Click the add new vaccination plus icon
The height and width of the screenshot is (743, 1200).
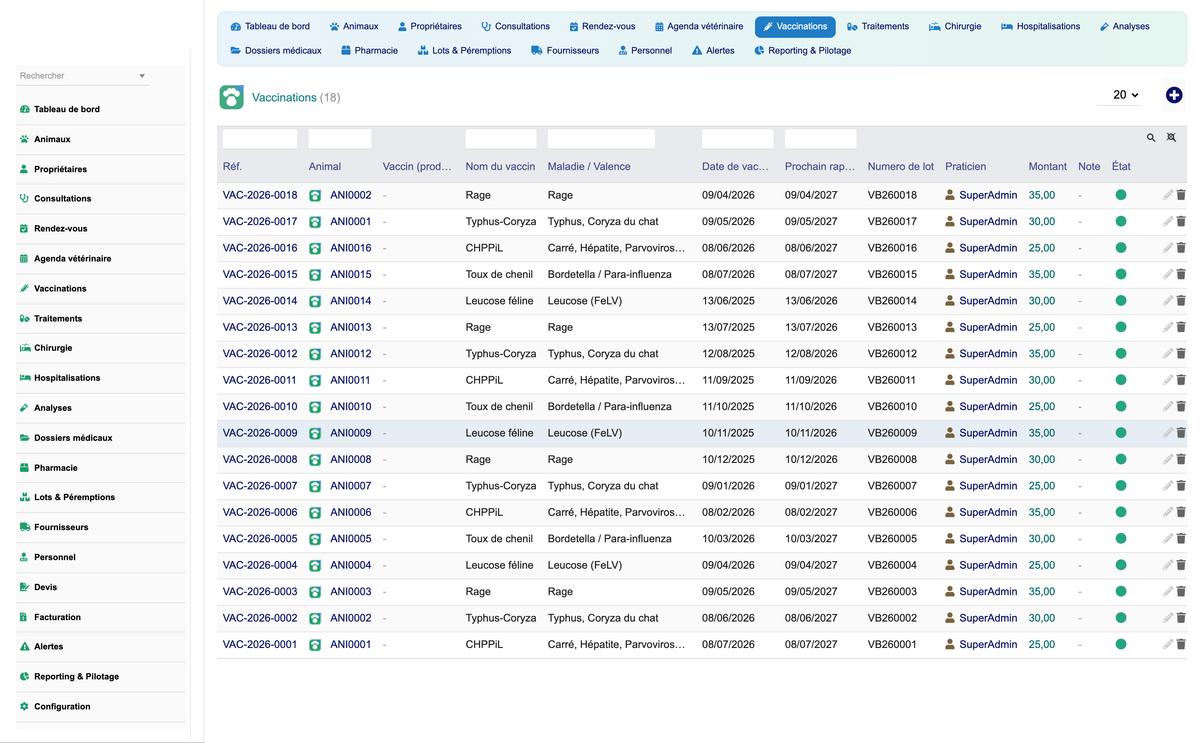click(1174, 95)
